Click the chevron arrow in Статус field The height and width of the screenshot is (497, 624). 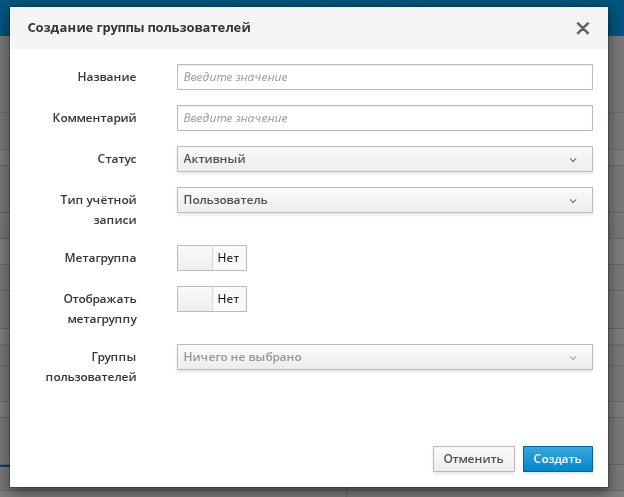point(573,159)
